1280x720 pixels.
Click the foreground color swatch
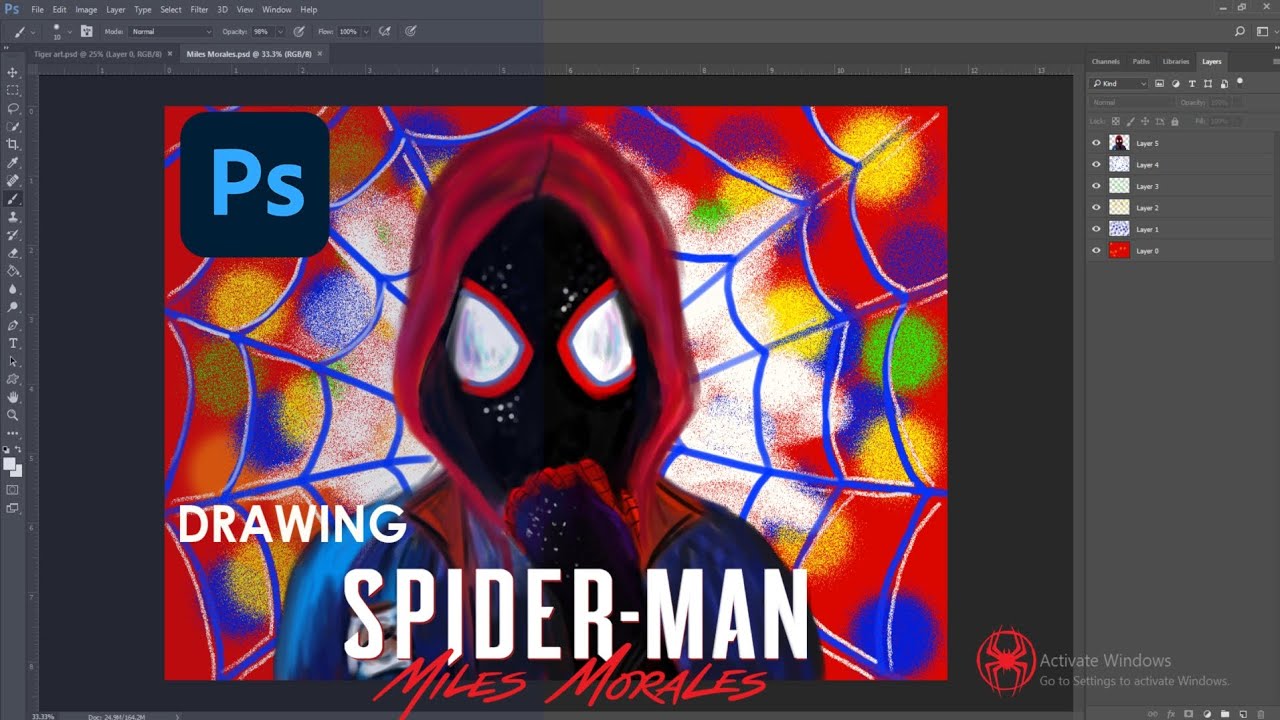(x=11, y=463)
